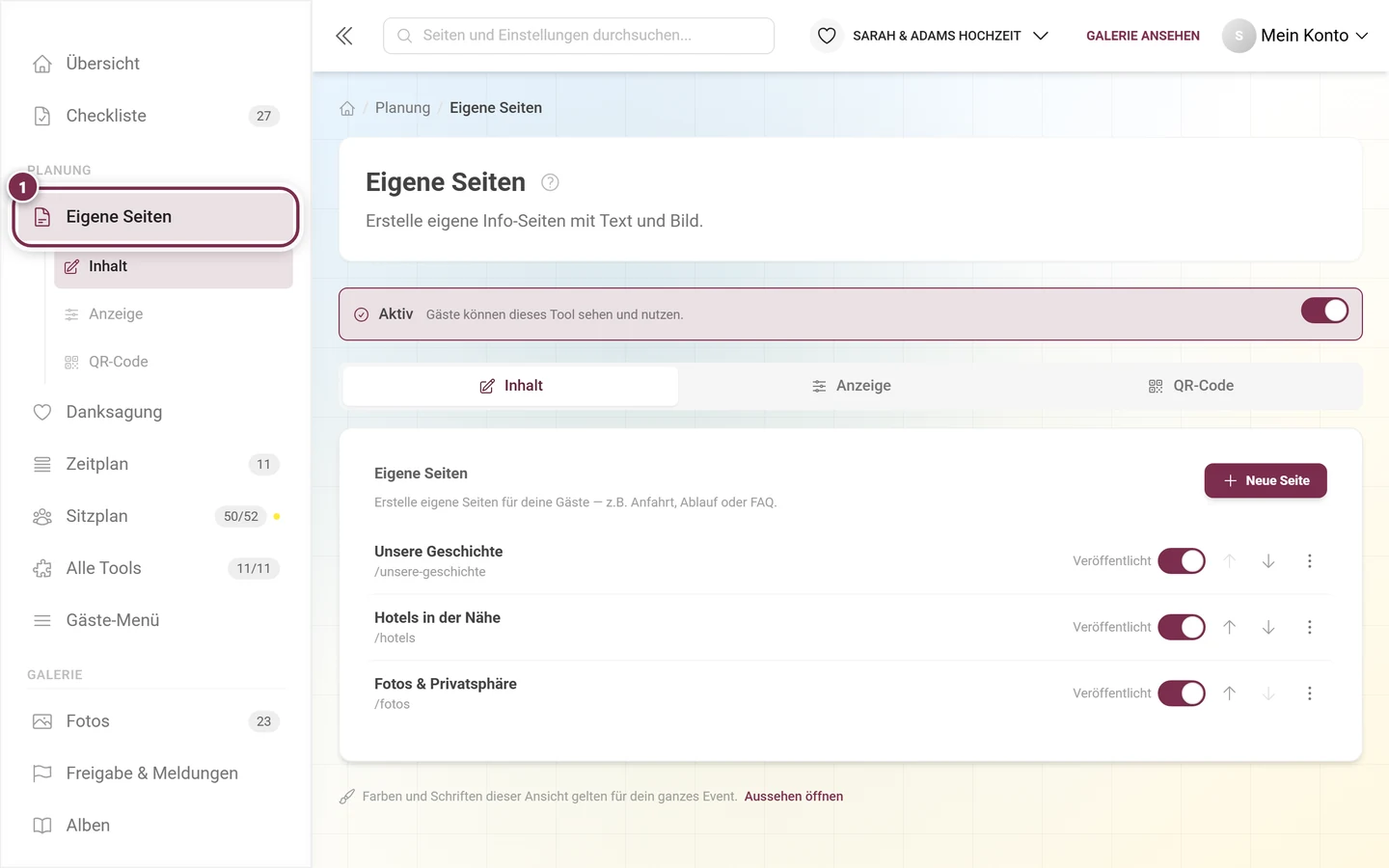
Task: Toggle Veröffentlicht for Fotos & Privatsphäre
Action: click(x=1182, y=693)
